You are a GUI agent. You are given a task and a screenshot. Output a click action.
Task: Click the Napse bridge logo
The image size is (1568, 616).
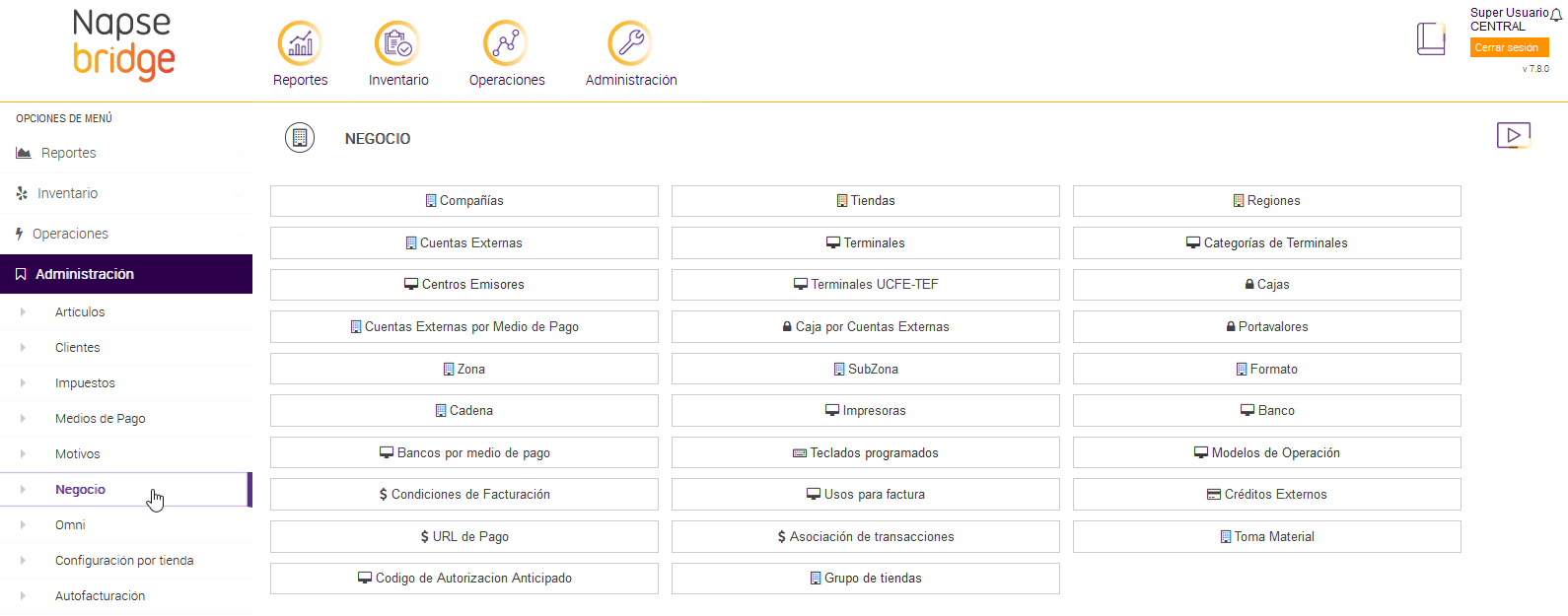[124, 44]
